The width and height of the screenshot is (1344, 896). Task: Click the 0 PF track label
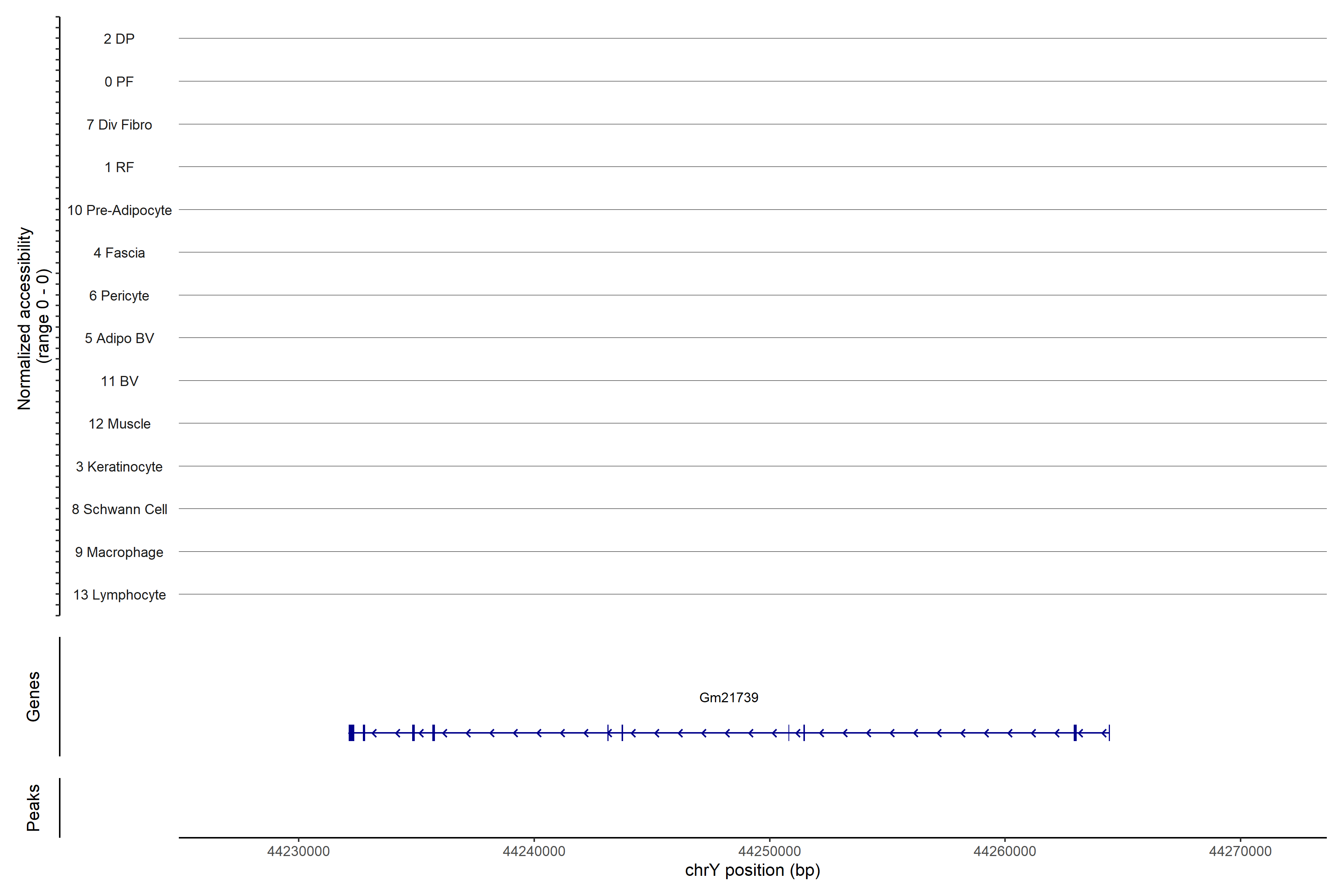(x=119, y=82)
